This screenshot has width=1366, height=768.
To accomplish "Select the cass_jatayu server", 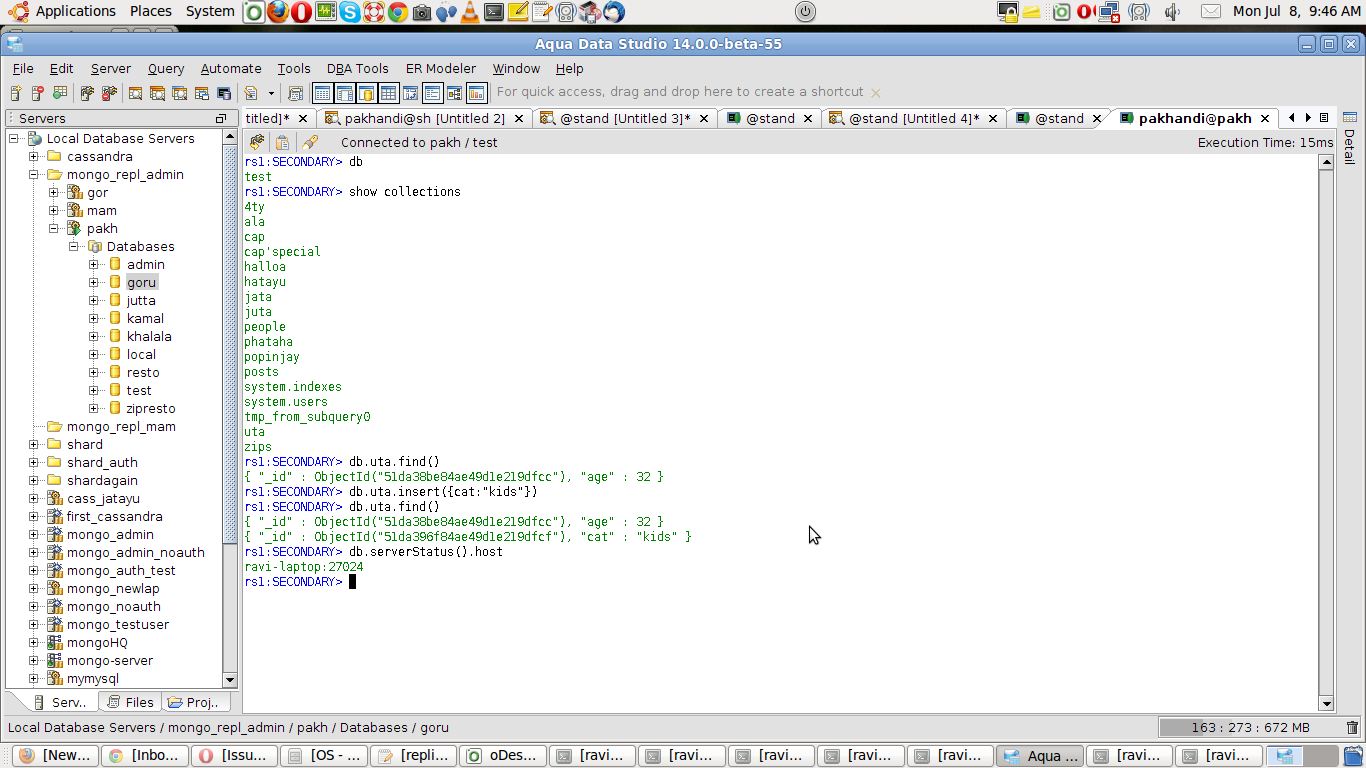I will (103, 499).
